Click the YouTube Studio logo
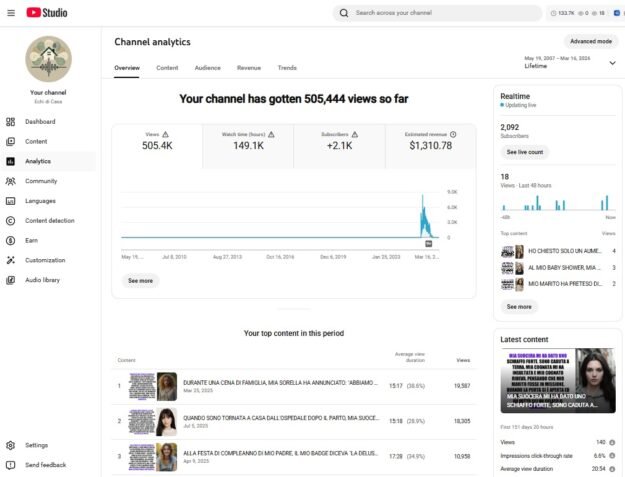The height and width of the screenshot is (477, 625). pos(46,12)
